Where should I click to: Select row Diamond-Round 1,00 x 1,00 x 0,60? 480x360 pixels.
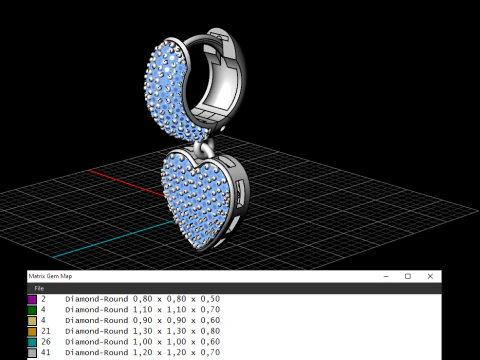click(x=234, y=342)
